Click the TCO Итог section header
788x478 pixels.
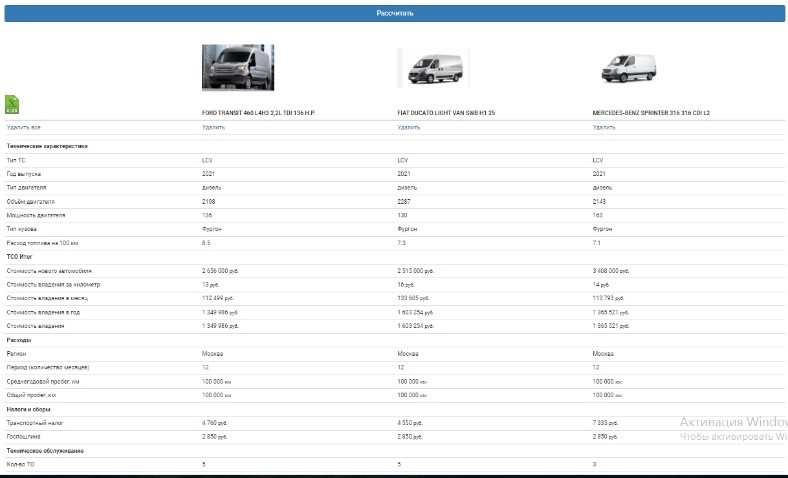pos(20,257)
